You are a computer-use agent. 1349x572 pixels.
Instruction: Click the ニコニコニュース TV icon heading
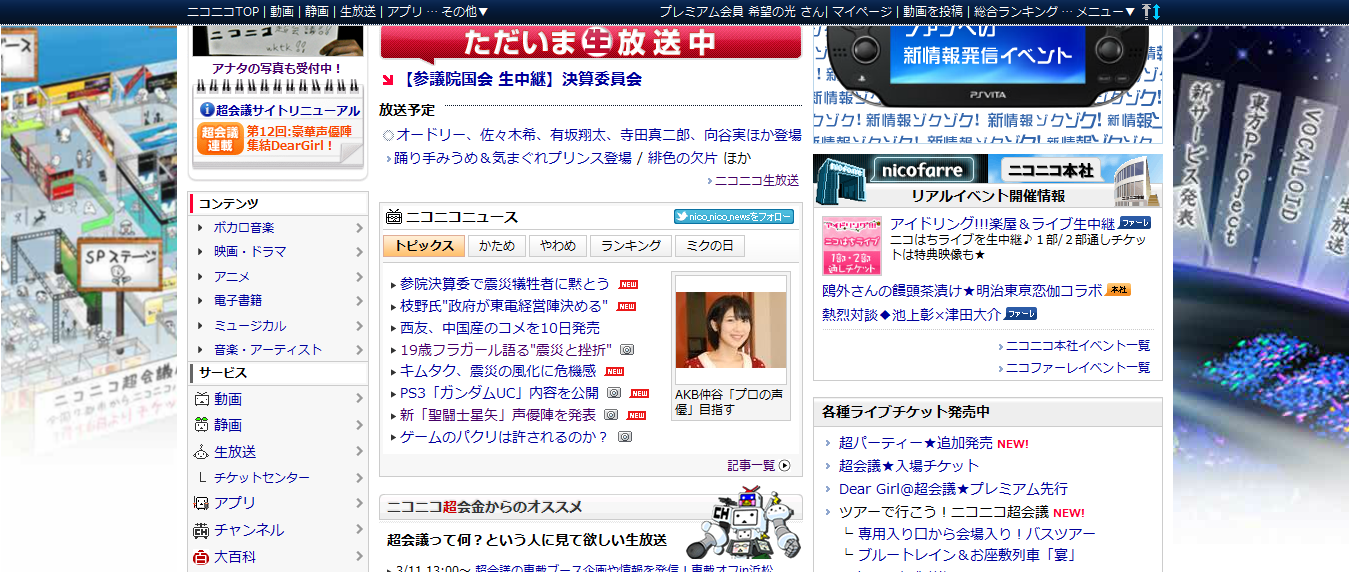click(394, 216)
